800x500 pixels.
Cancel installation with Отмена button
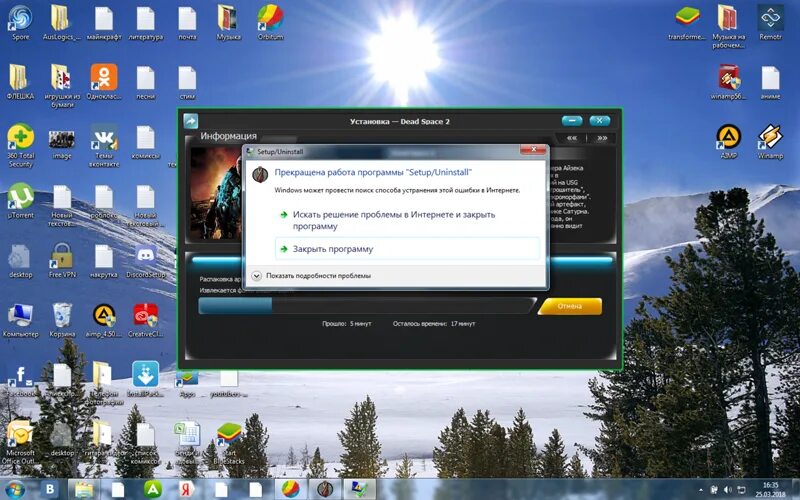[x=569, y=306]
